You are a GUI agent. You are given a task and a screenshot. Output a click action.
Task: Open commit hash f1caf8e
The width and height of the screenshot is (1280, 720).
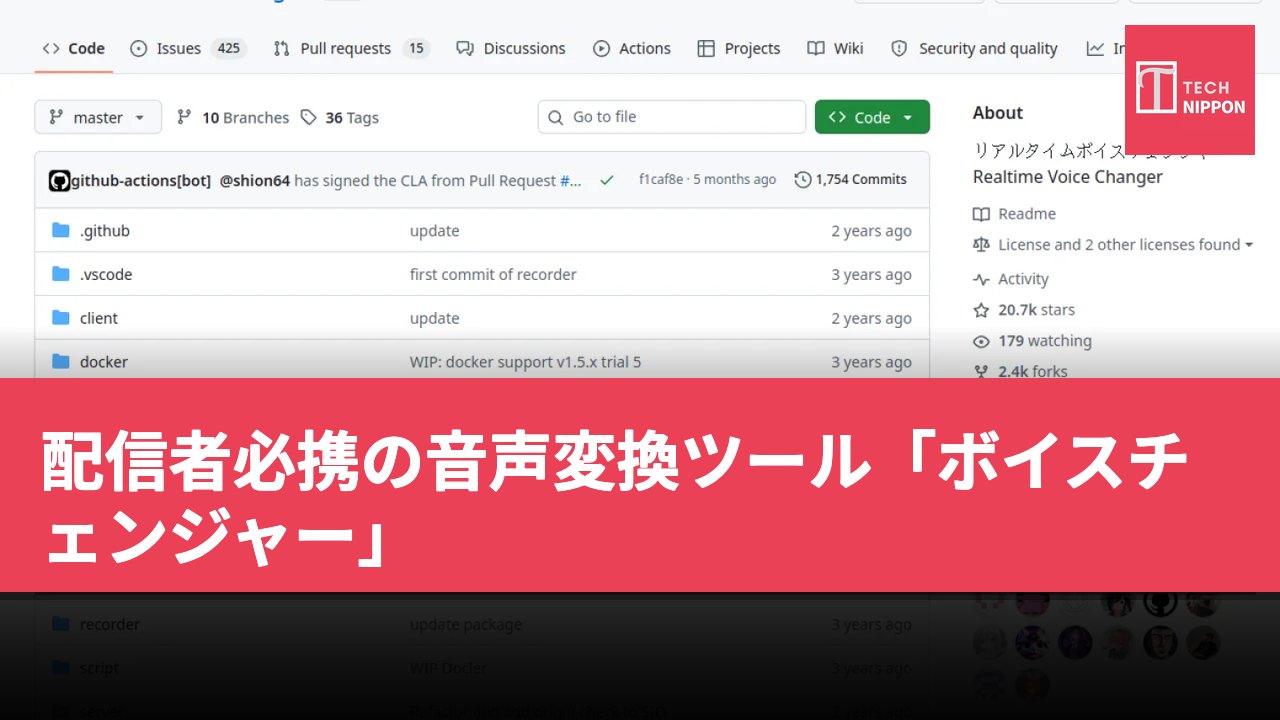[661, 180]
